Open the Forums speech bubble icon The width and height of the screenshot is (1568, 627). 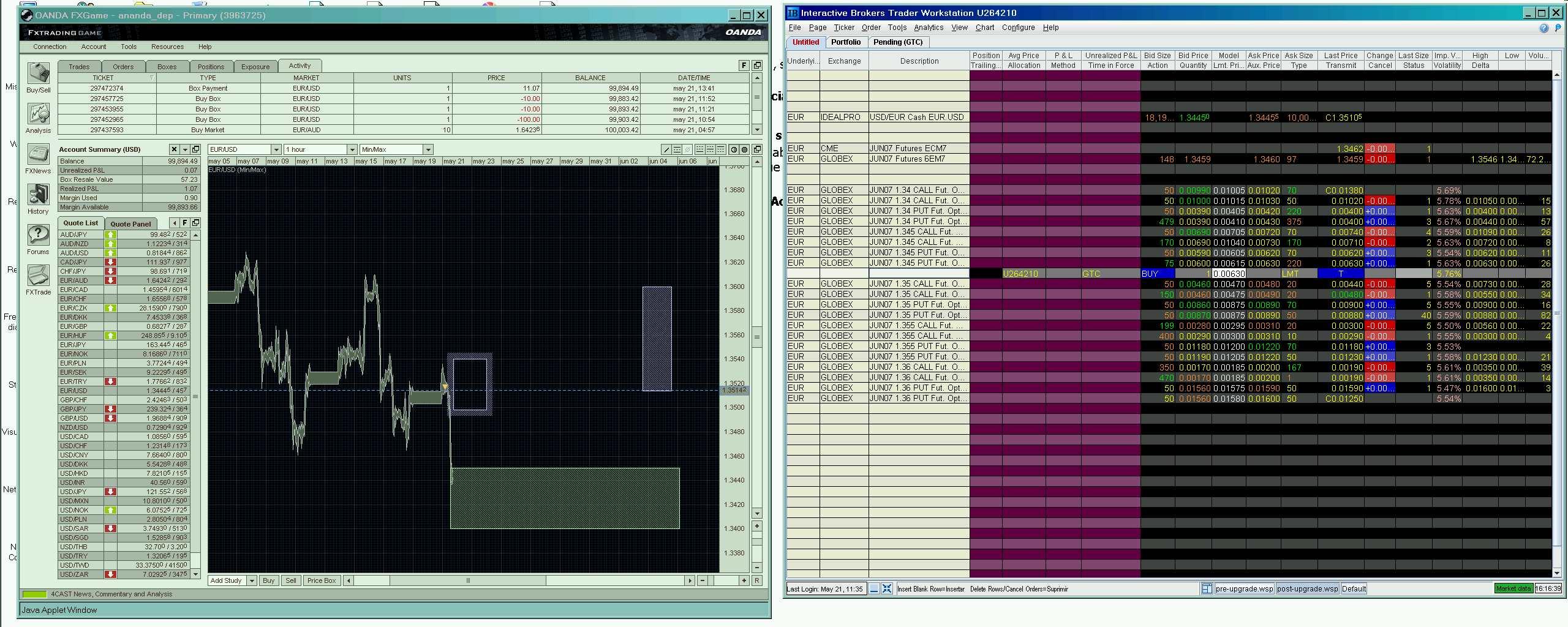coord(38,235)
